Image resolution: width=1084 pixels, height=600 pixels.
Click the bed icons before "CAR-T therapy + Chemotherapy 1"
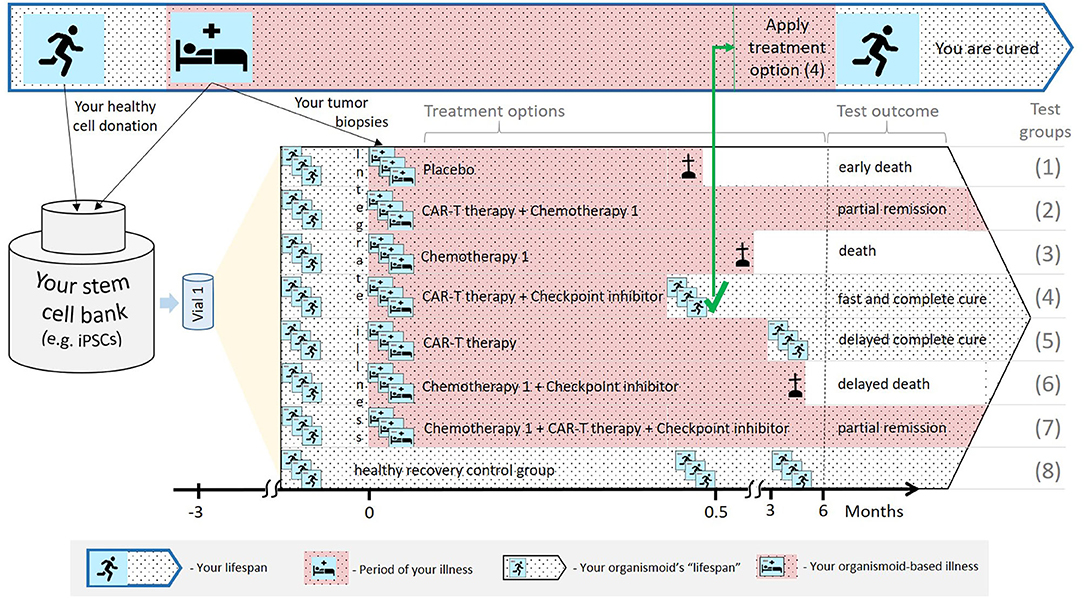(x=391, y=210)
